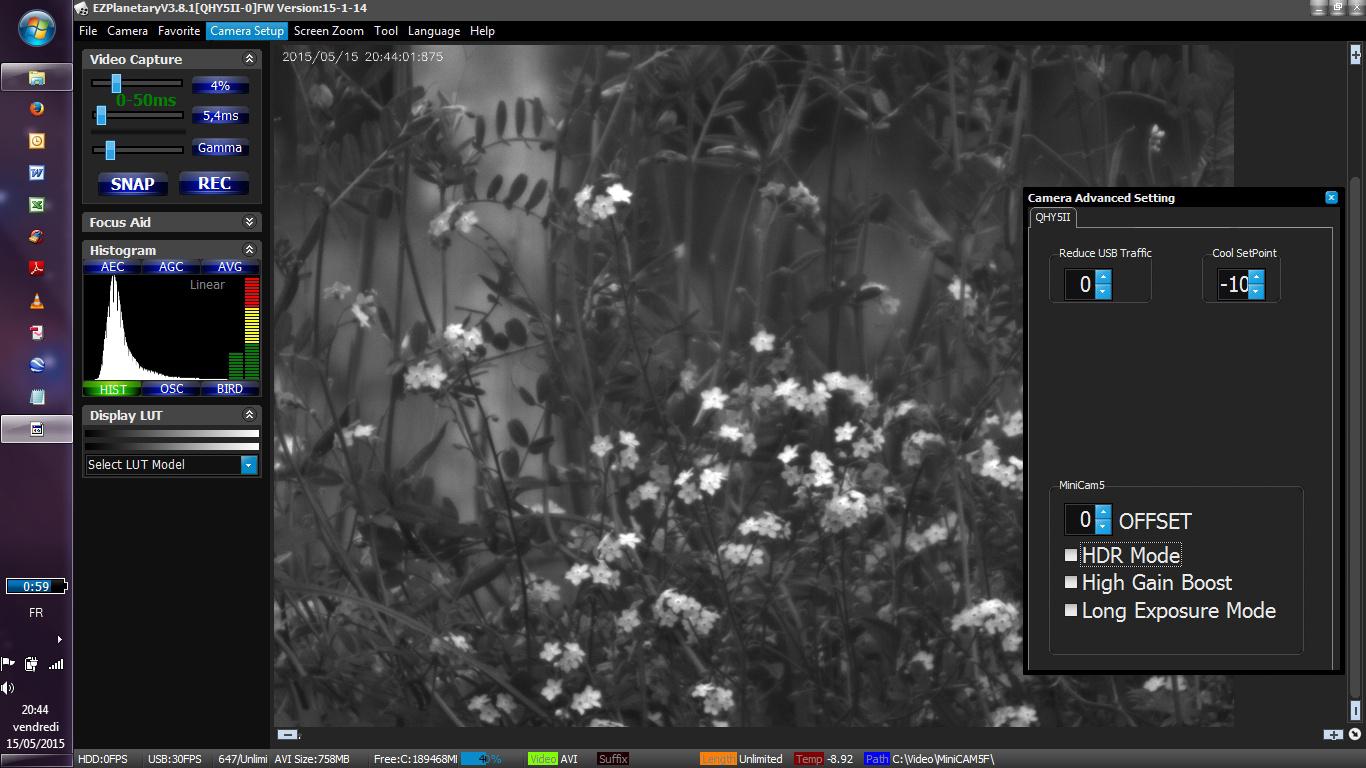The image size is (1366, 768).
Task: Click the volume speaker tray icon
Action: 8,687
